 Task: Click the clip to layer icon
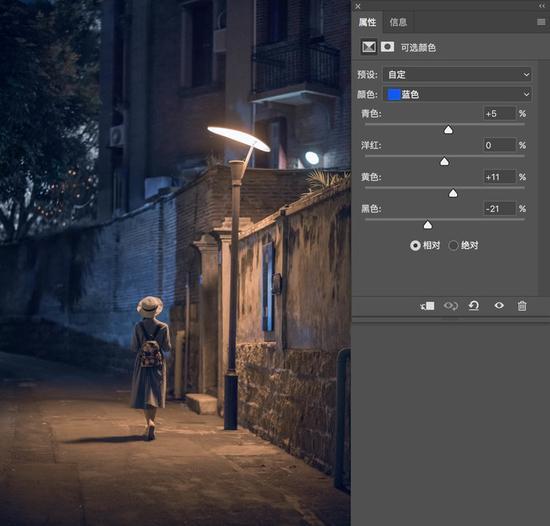click(x=428, y=306)
